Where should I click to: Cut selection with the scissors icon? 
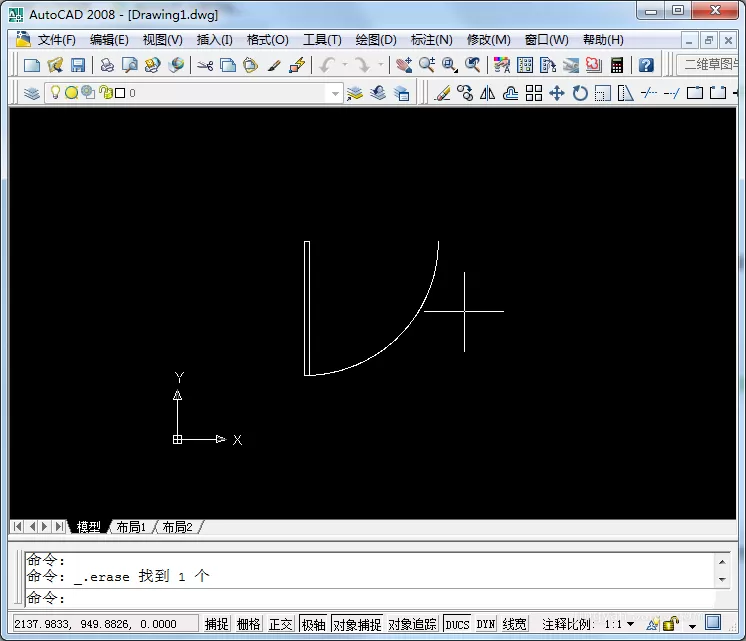pos(205,65)
